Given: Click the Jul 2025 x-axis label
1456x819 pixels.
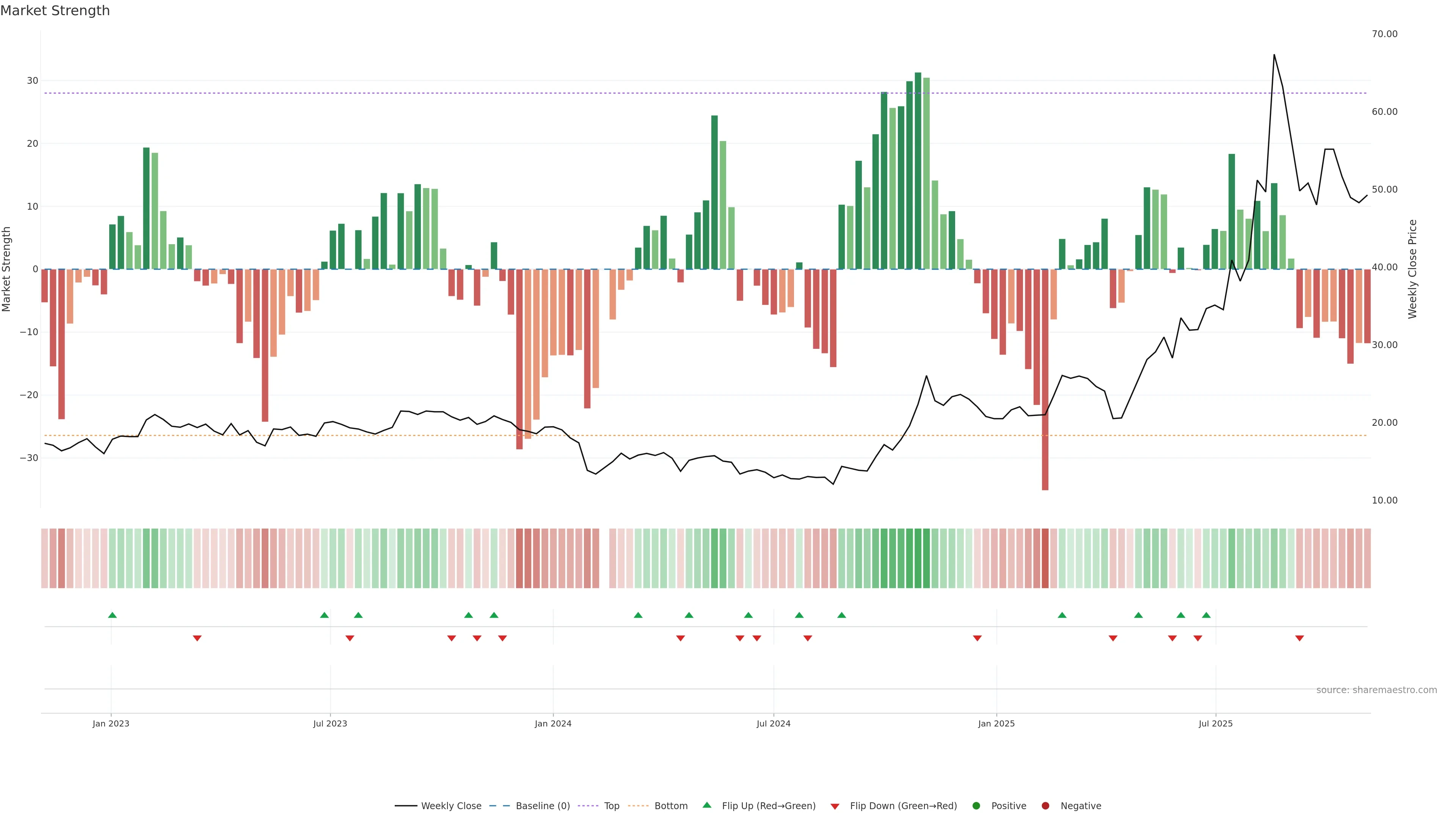Looking at the screenshot, I should (x=1215, y=723).
